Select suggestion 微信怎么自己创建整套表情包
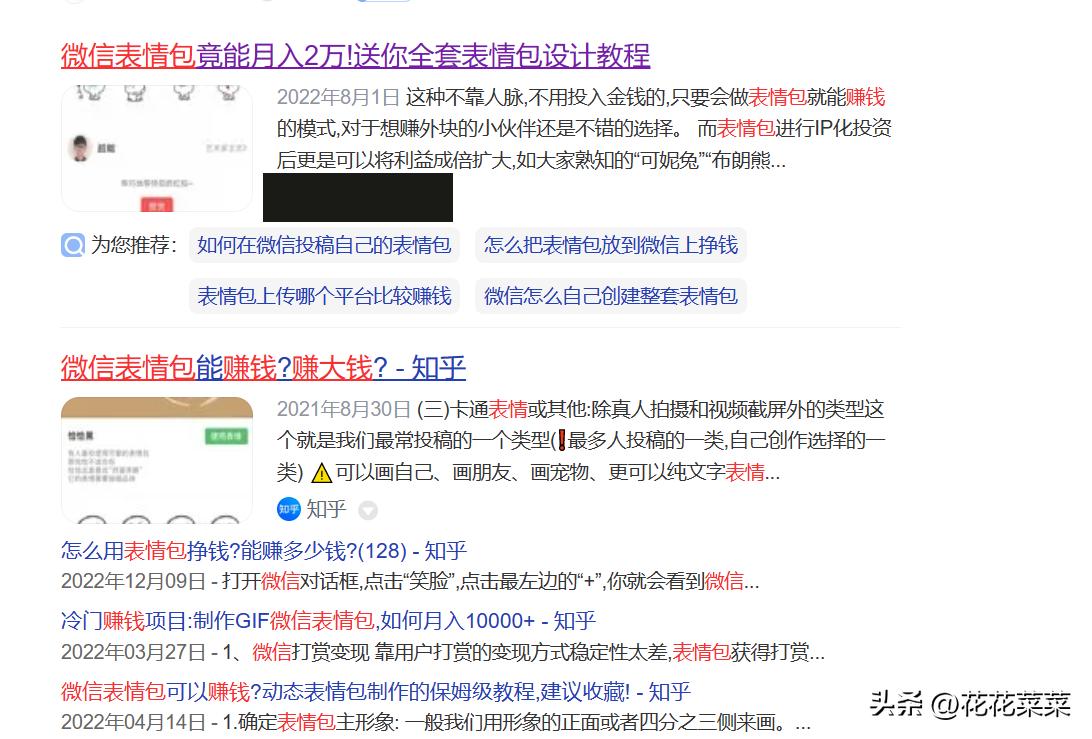The image size is (1092, 739). click(x=612, y=296)
